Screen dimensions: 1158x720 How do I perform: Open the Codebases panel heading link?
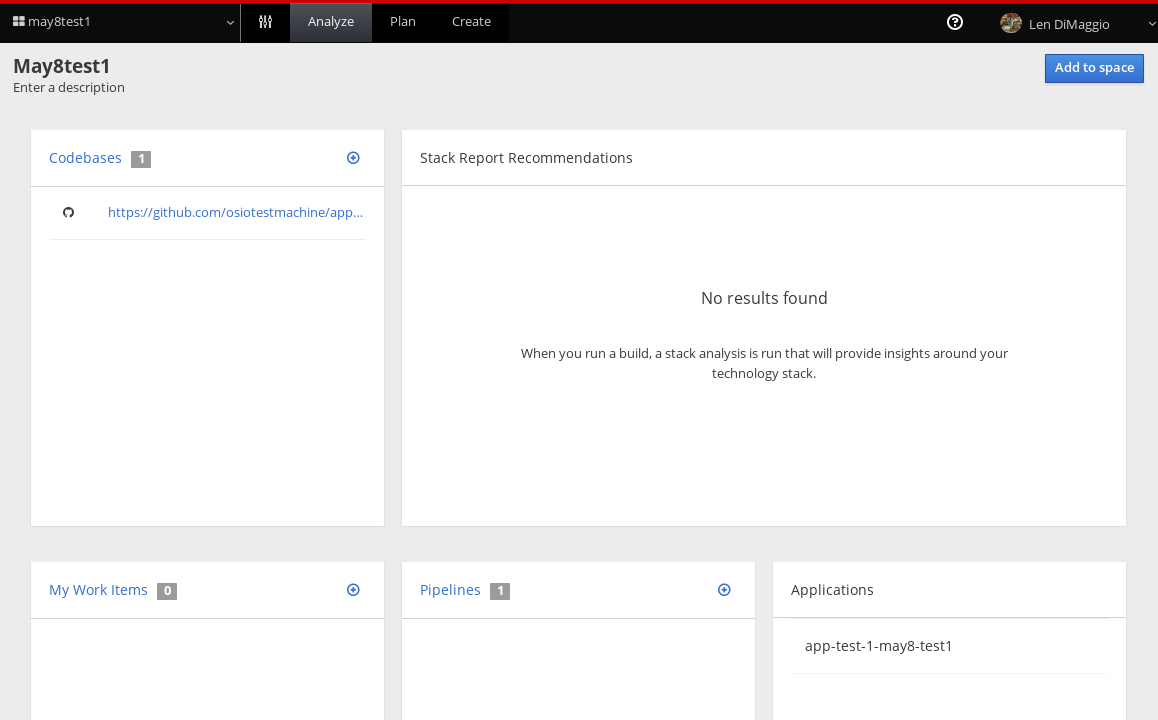[x=85, y=157]
